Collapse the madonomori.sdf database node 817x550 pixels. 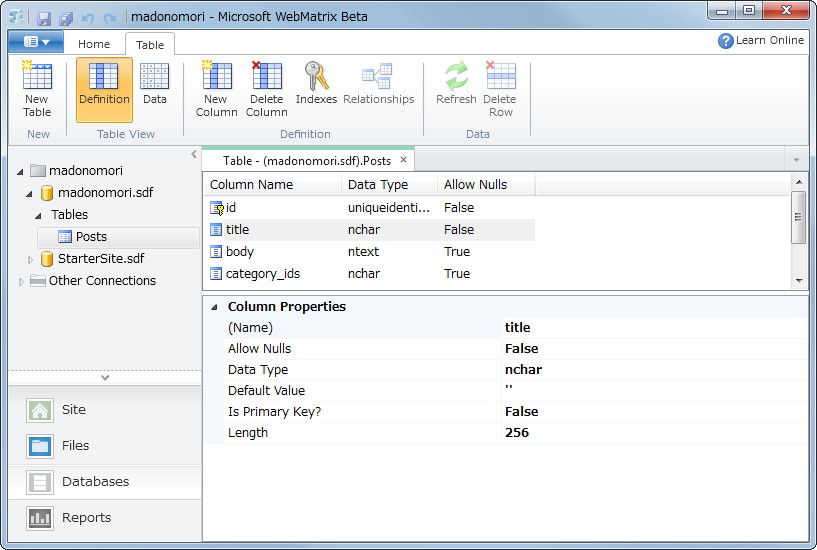(x=30, y=194)
